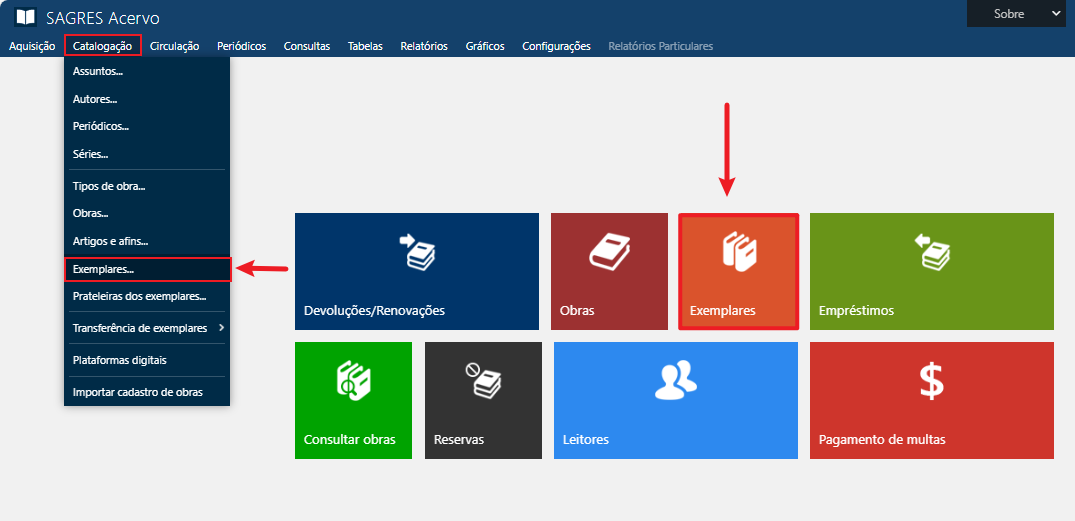Open the Circulação menu
Screen dimensions: 1075x521
point(174,46)
